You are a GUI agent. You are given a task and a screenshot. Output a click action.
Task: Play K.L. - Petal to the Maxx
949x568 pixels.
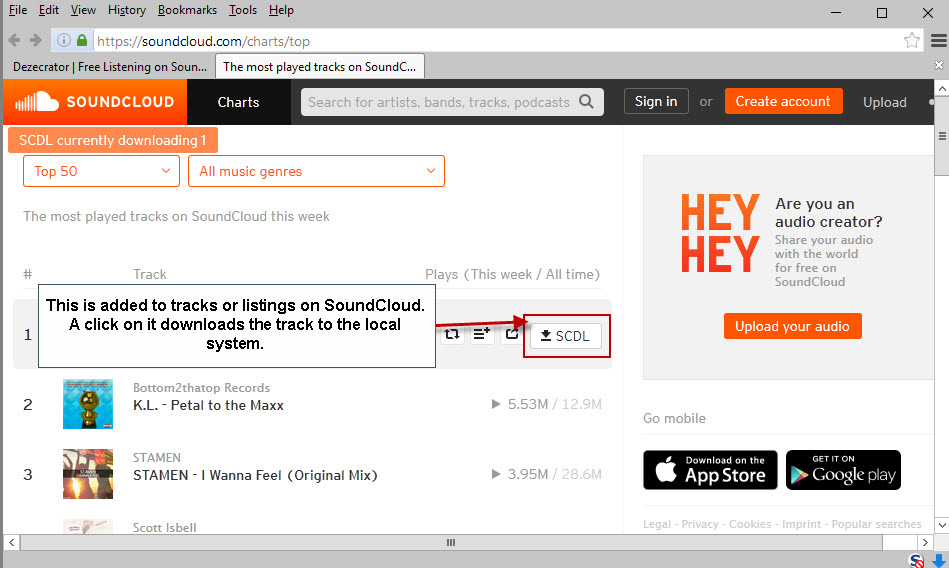pyautogui.click(x=496, y=404)
